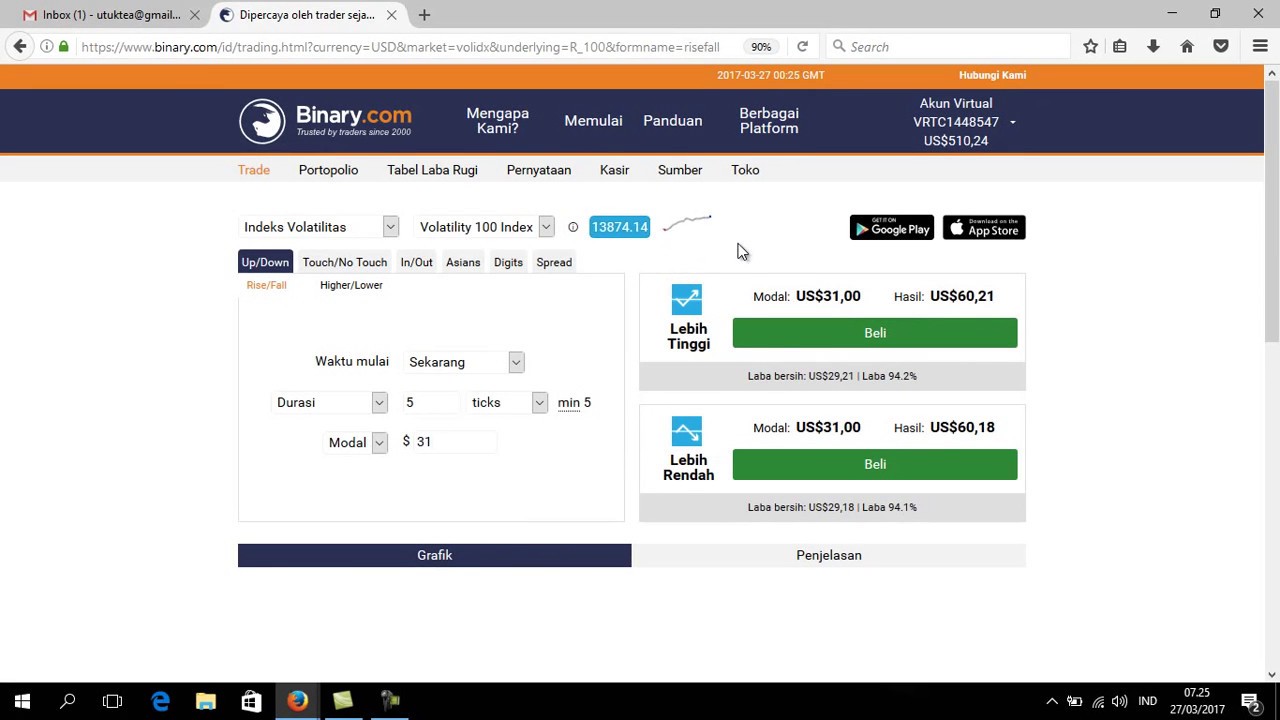This screenshot has height=720, width=1280.
Task: Open File Explorer from taskbar
Action: click(206, 701)
